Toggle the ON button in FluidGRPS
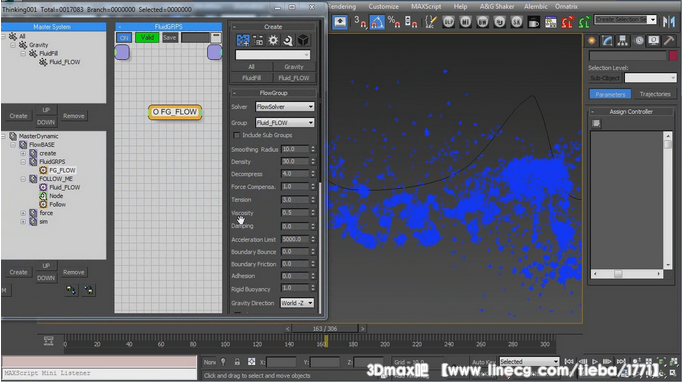 (x=124, y=38)
